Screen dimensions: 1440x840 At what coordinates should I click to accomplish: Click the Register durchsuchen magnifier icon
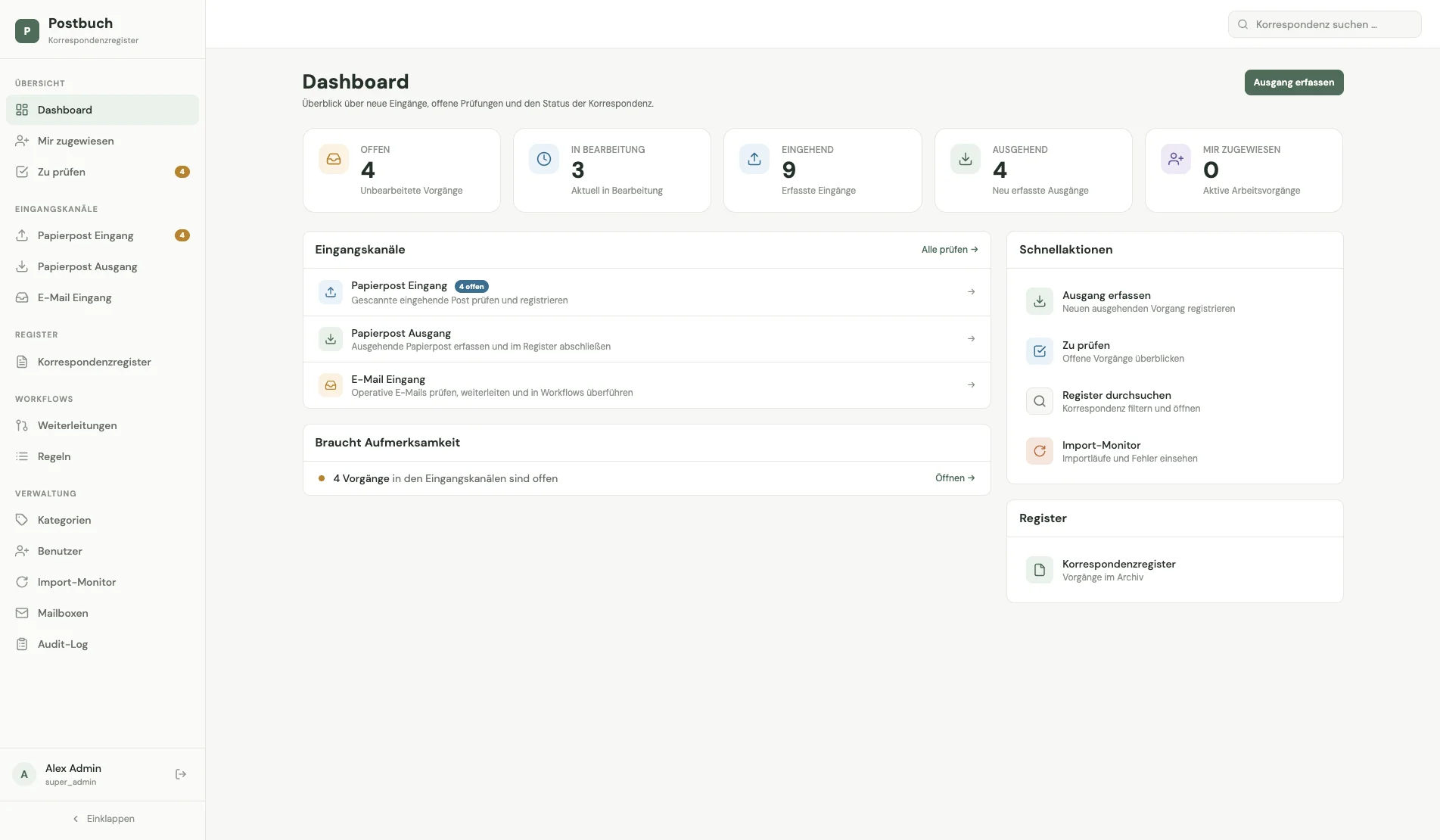pyautogui.click(x=1040, y=401)
